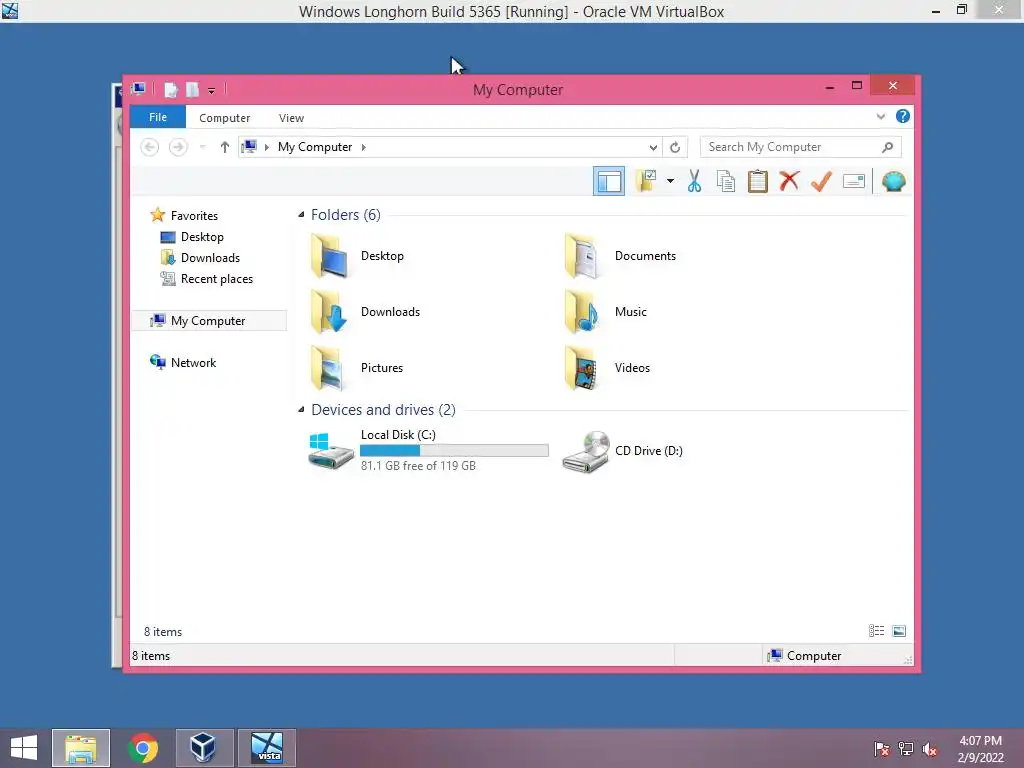This screenshot has width=1024, height=768.
Task: Go forward with the Forward arrow button
Action: [178, 147]
